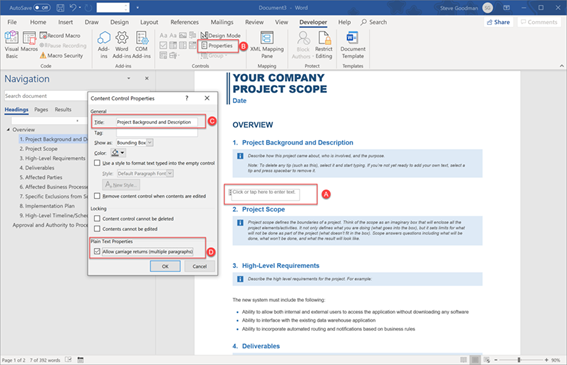This screenshot has width=567, height=365.
Task: Insert Plain Text content control
Action: coord(173,35)
